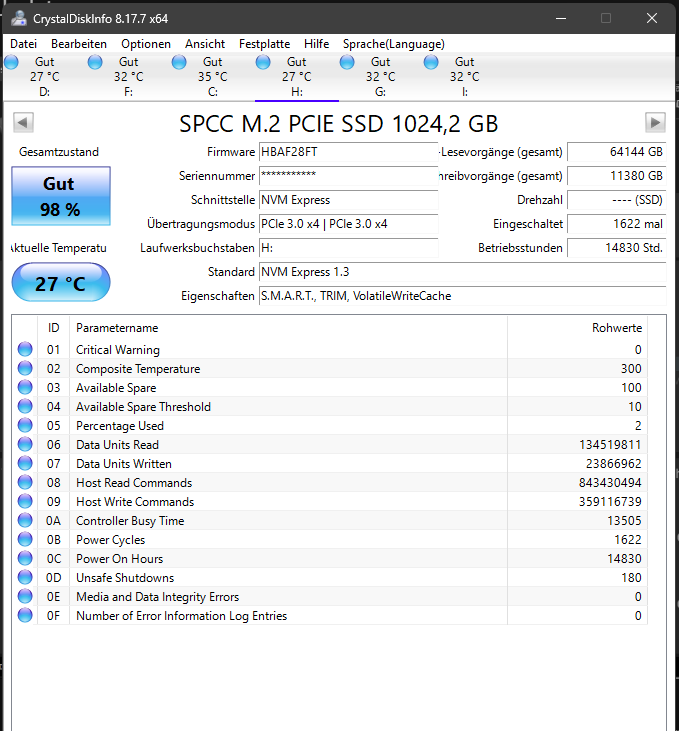This screenshot has height=731, width=679.
Task: Click the Gut 98 % health status button
Action: coord(61,196)
